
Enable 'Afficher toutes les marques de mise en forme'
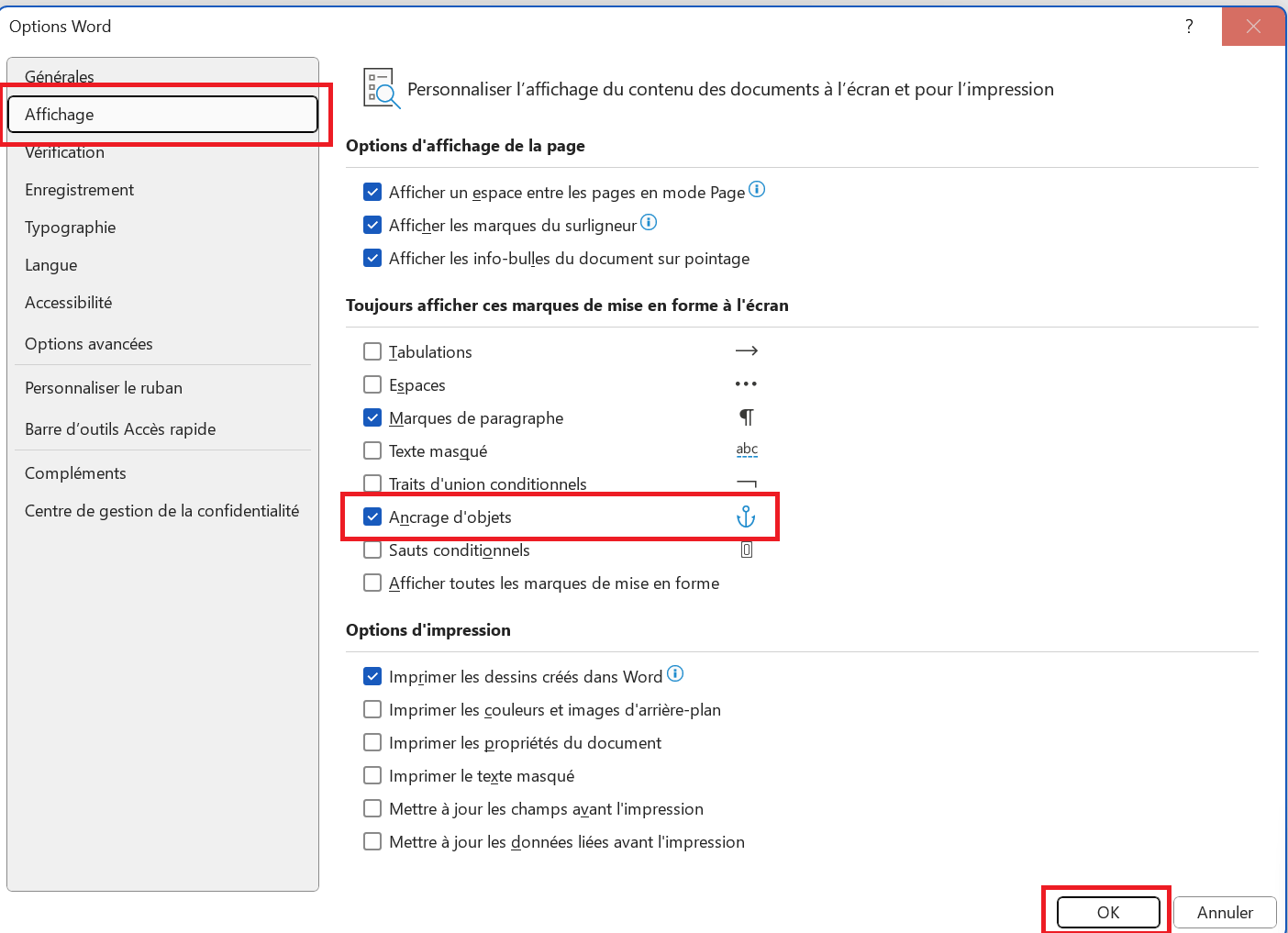click(372, 583)
